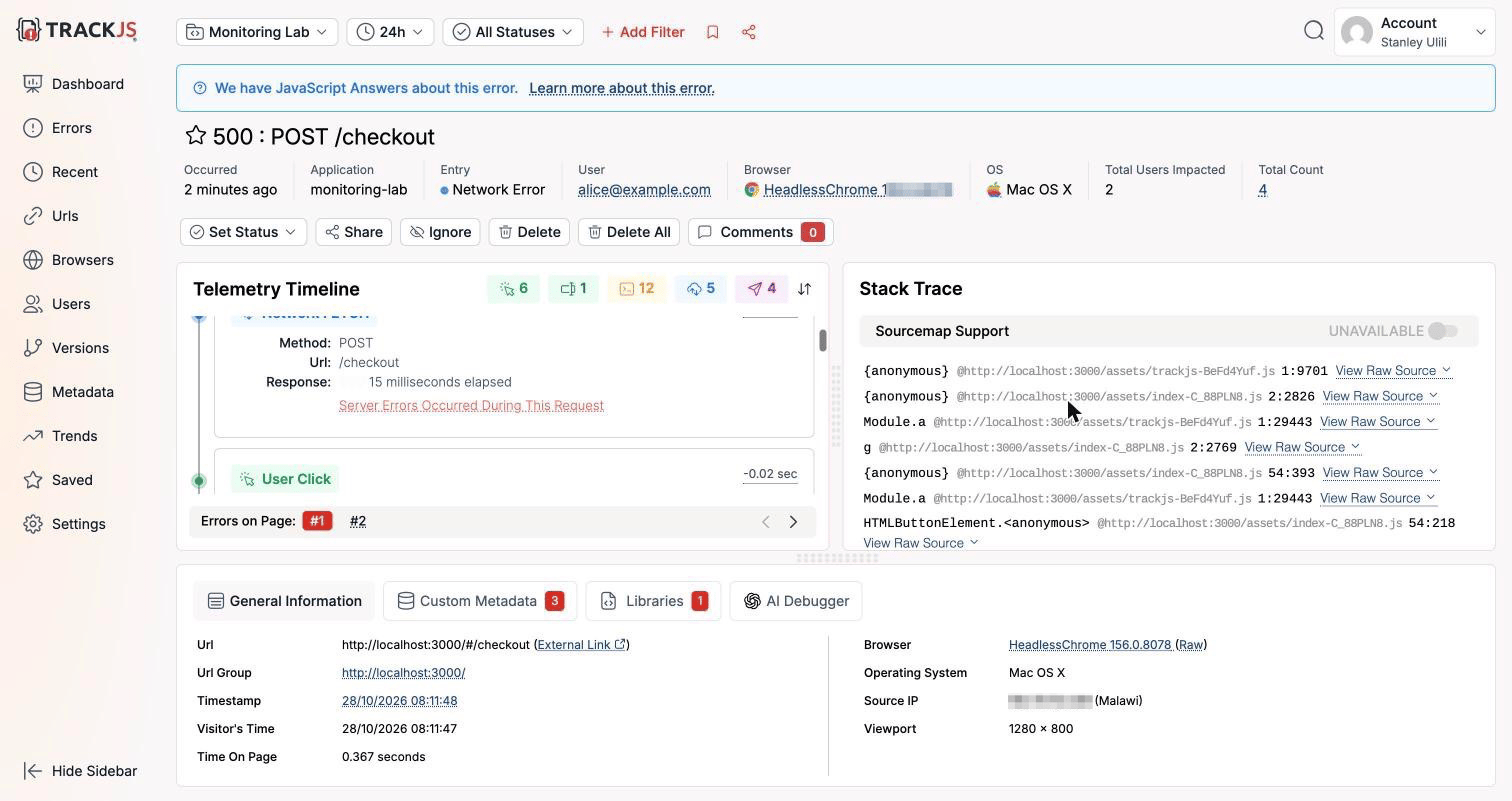Open the AI Debugger tab
The width and height of the screenshot is (1512, 801).
coord(796,601)
